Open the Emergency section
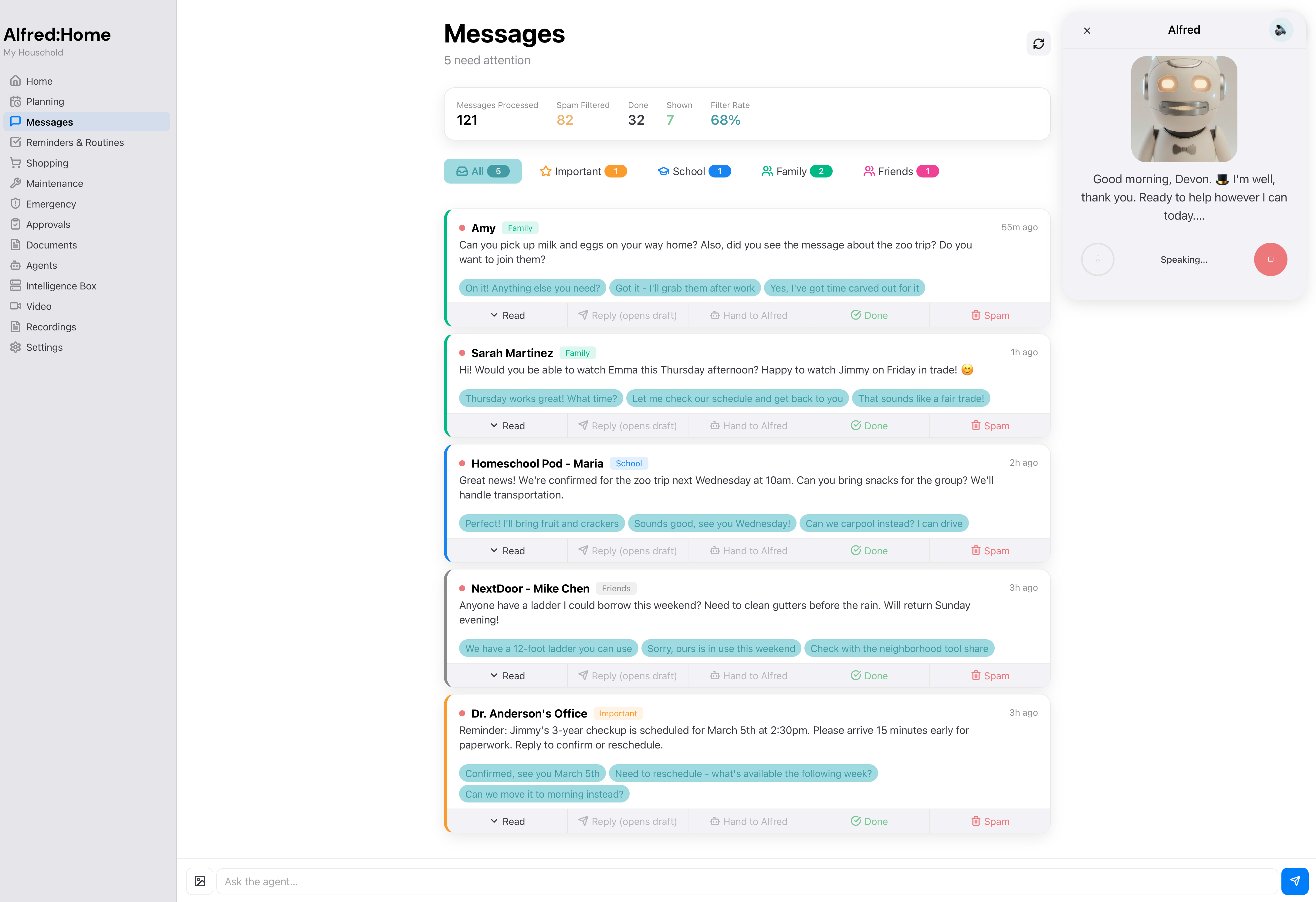Viewport: 1316px width, 902px height. pos(51,204)
